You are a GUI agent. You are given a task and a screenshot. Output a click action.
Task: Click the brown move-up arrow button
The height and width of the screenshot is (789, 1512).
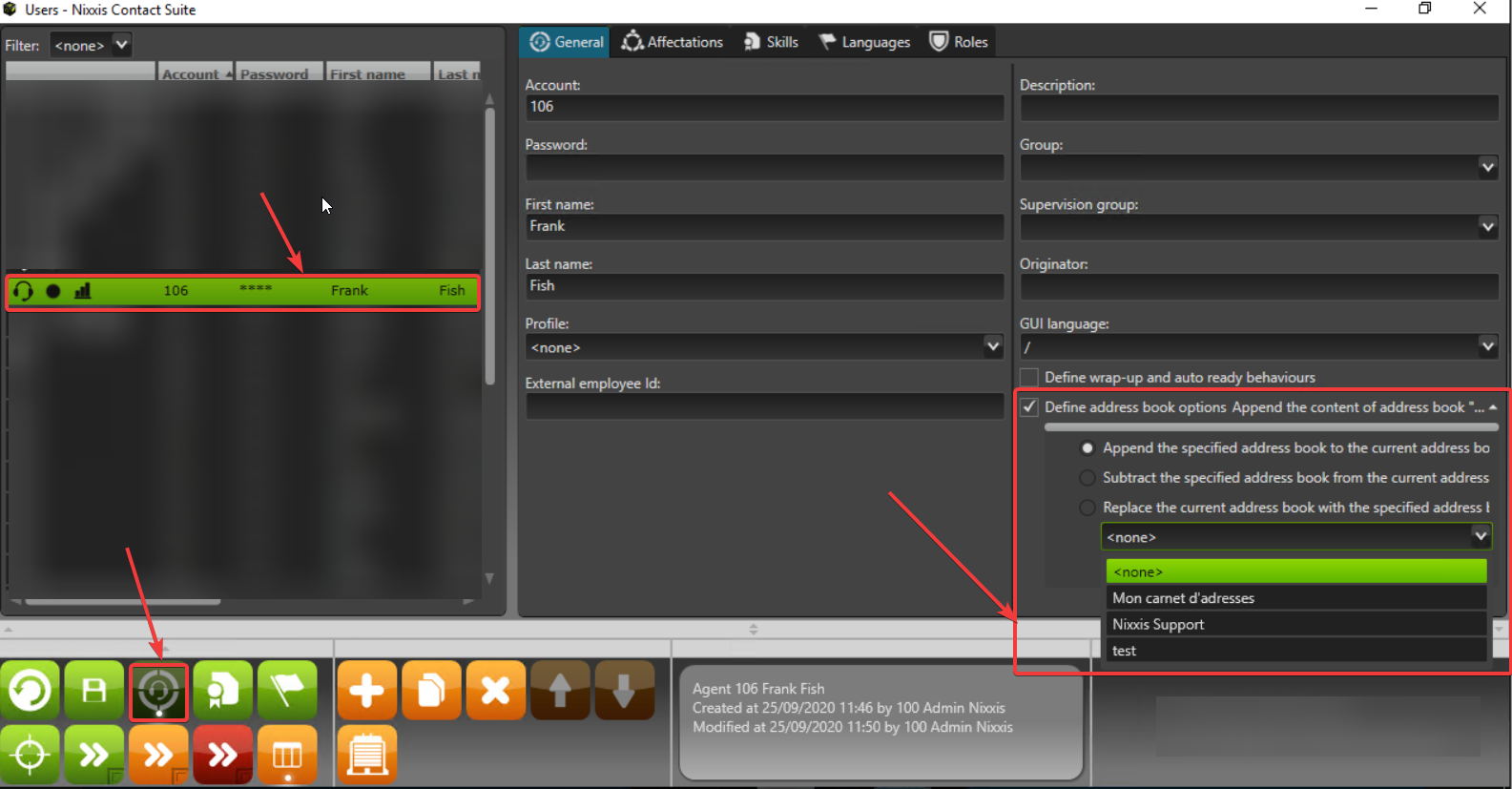pos(560,690)
